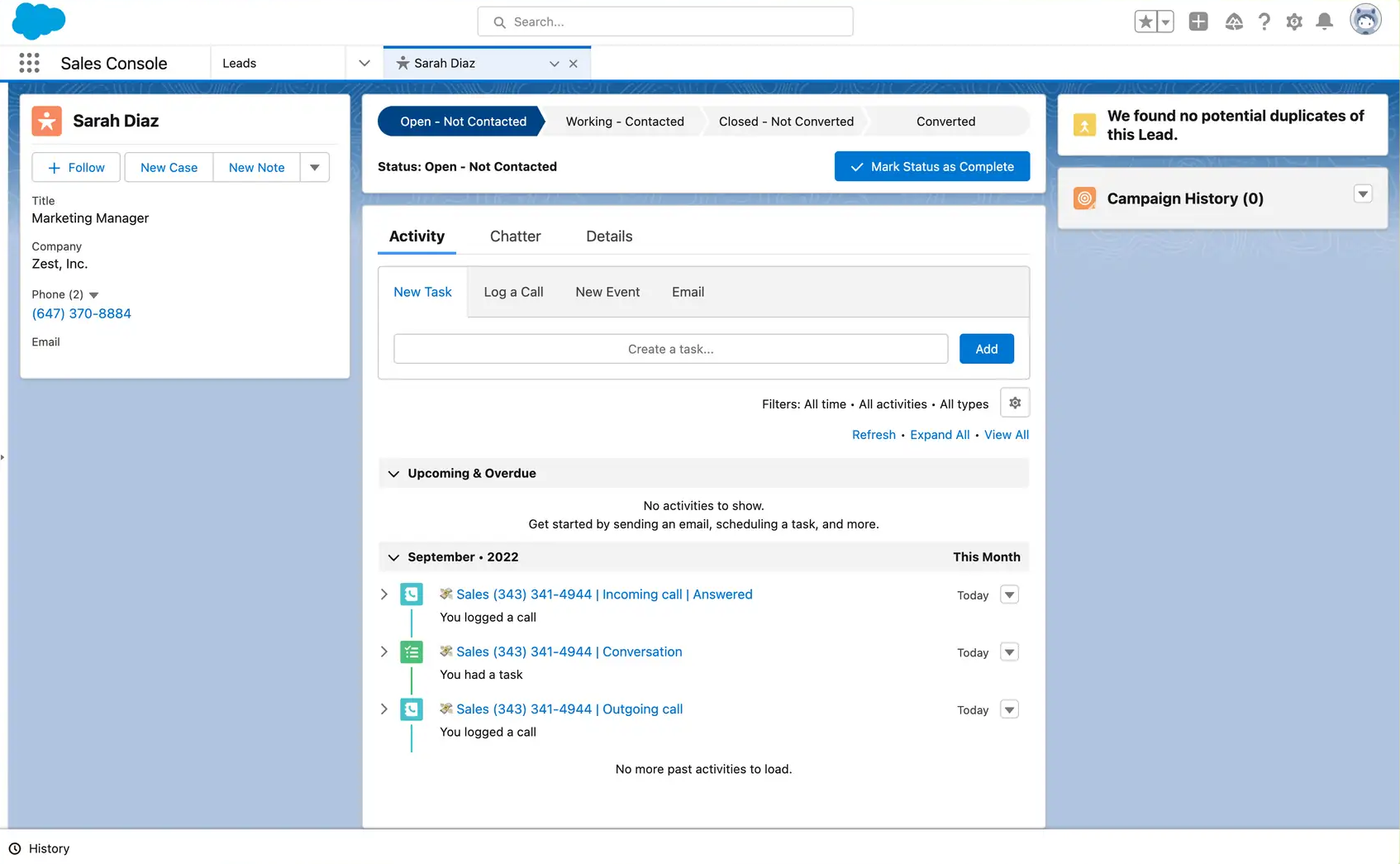
Task: Switch to the Chatter tab
Action: coord(515,236)
